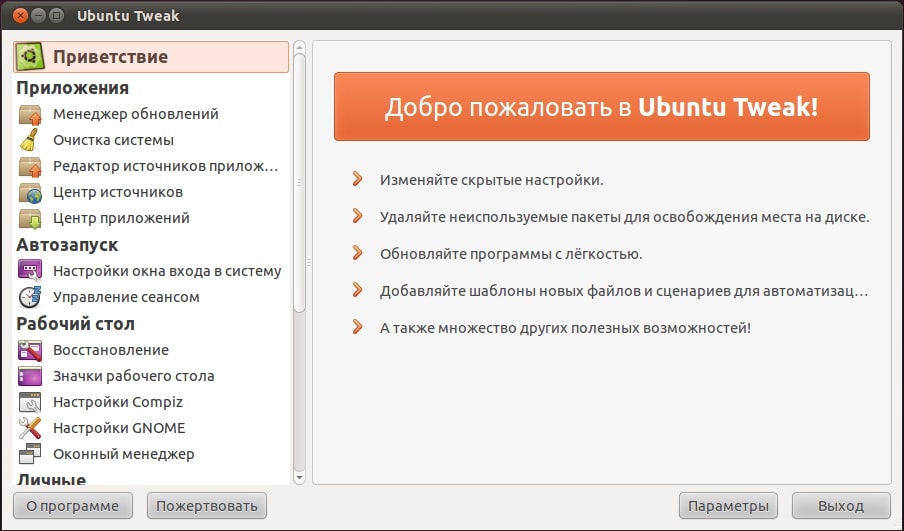Screen dimensions: 904x531
Task: Select the Очистка системы entry
Action: coord(150,140)
